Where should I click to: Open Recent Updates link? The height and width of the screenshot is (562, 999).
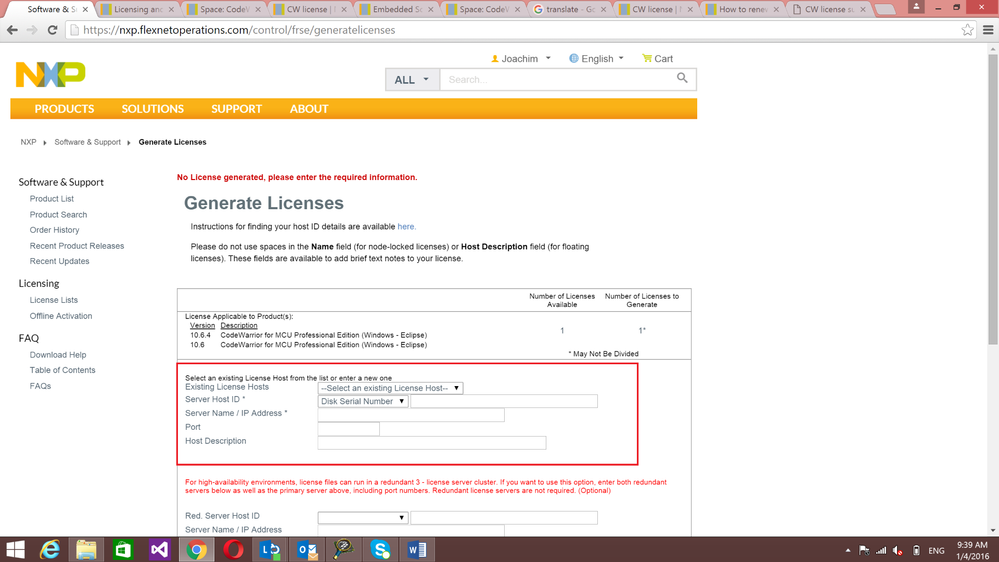tap(59, 261)
